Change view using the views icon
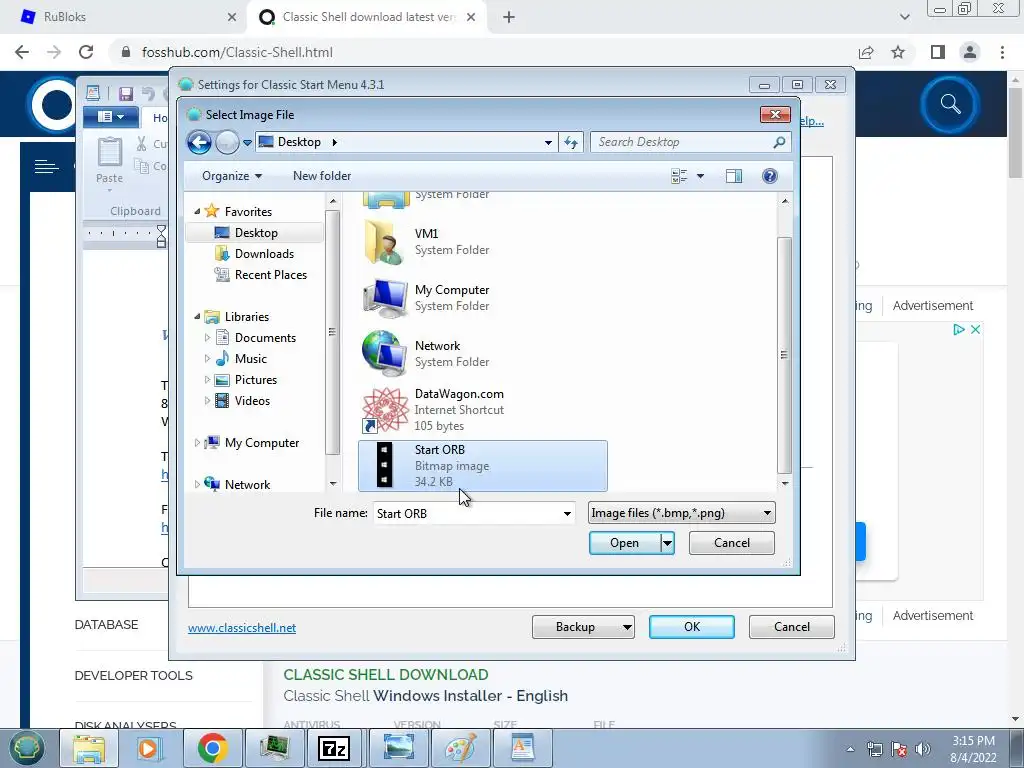 coord(679,176)
